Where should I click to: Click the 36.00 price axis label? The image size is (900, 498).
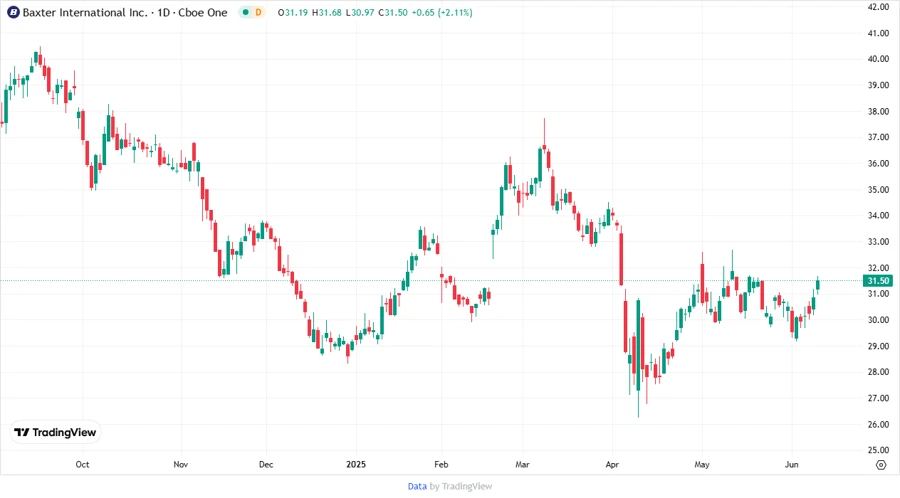click(x=878, y=164)
